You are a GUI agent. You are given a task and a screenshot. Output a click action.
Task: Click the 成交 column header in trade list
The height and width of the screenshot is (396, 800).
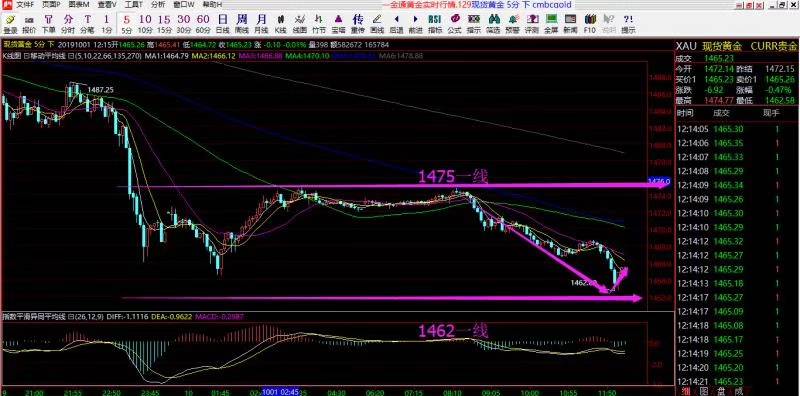[x=721, y=113]
